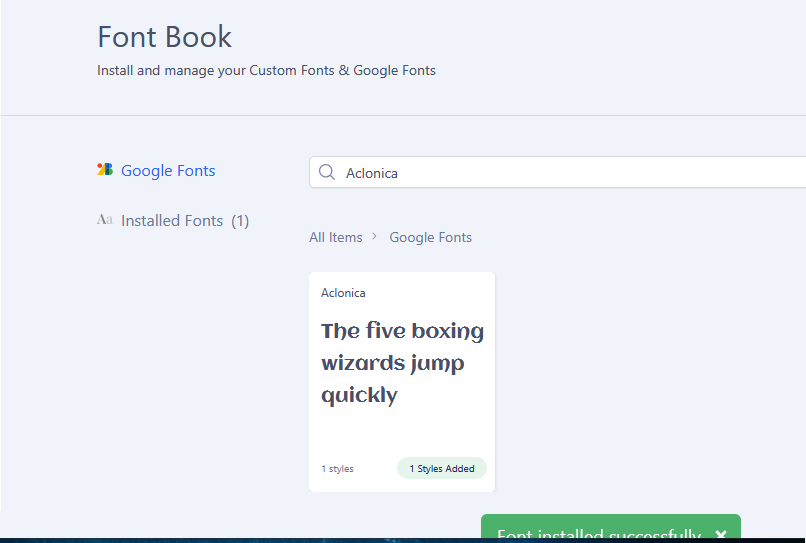Screen dimensions: 806x543
Task: Go to All Items breadcrumb
Action: [x=335, y=237]
